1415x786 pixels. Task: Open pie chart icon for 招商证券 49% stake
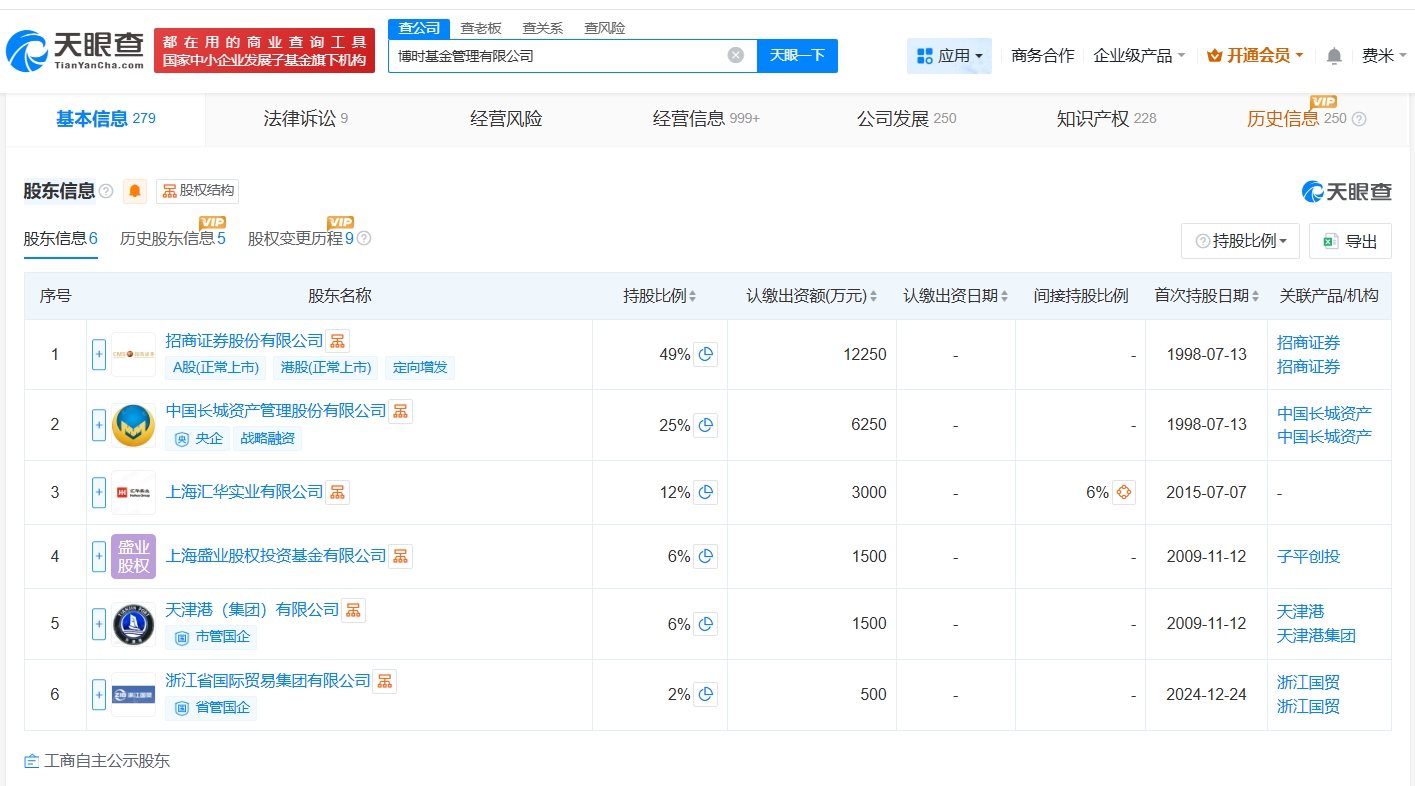coord(706,354)
